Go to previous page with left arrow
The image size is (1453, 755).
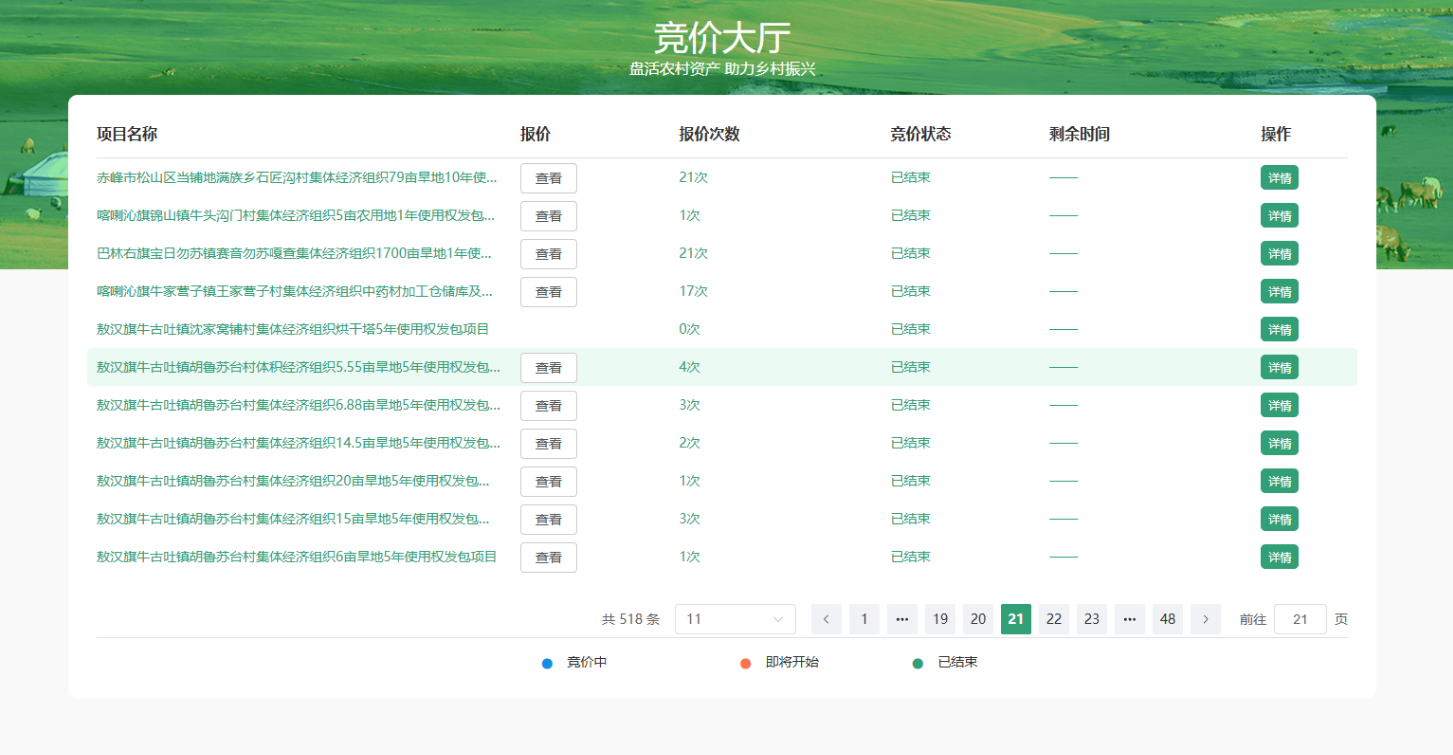click(826, 619)
